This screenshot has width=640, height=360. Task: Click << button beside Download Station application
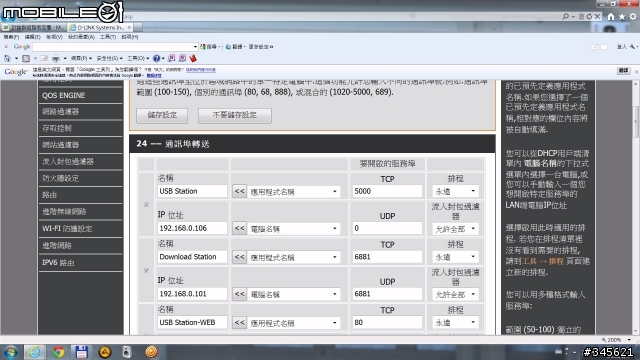coord(239,257)
